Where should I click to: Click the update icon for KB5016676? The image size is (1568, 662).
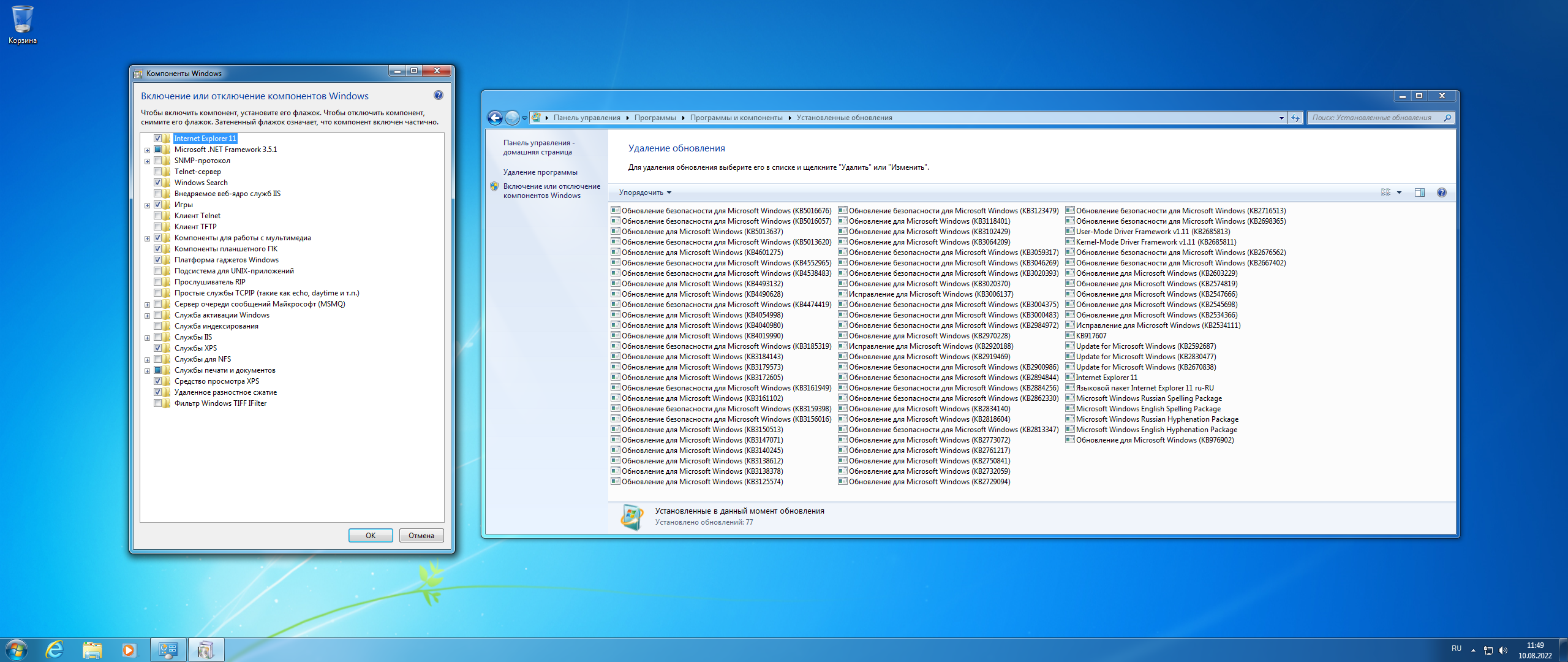[616, 210]
